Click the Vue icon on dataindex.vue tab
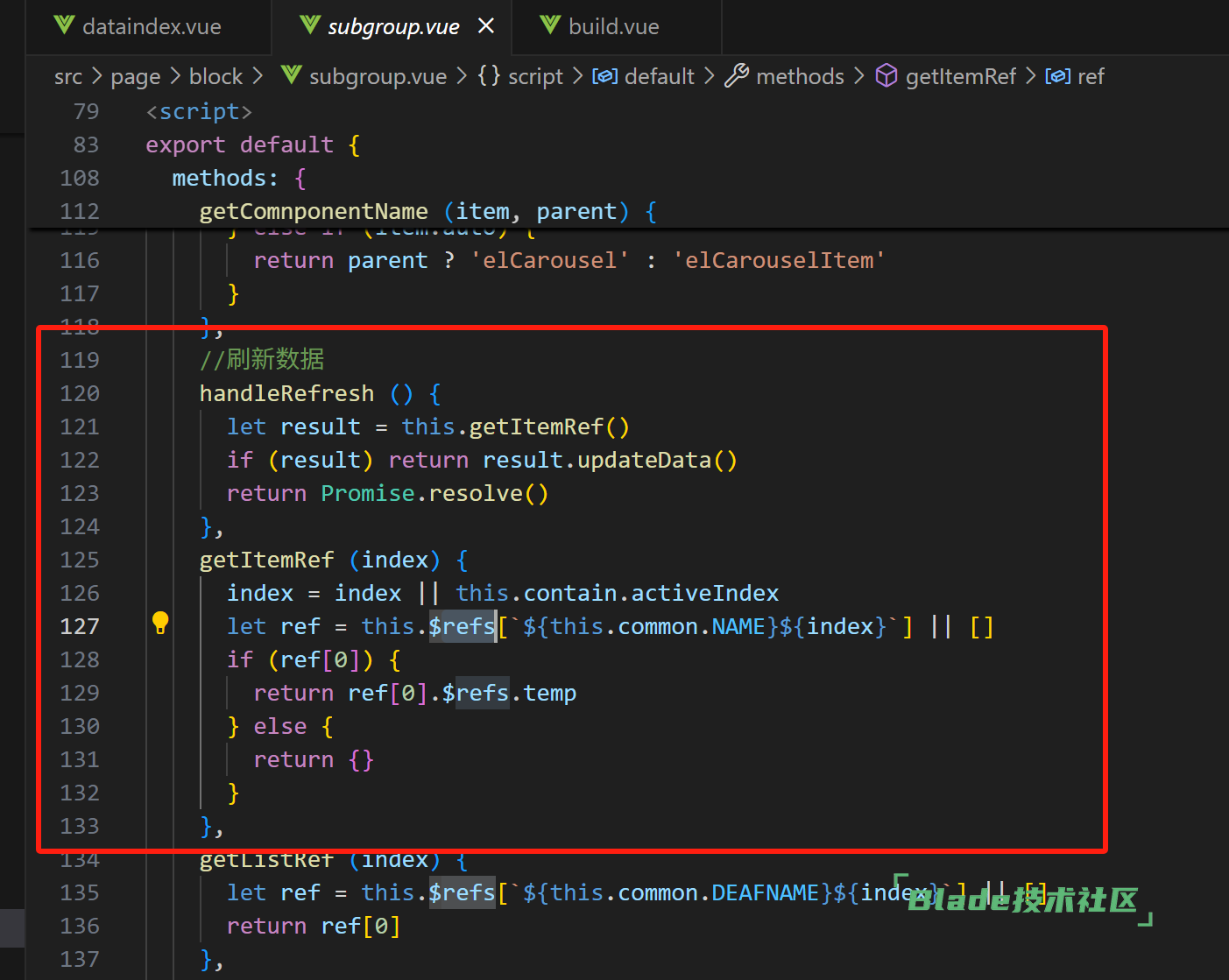Viewport: 1229px width, 980px height. tap(64, 25)
